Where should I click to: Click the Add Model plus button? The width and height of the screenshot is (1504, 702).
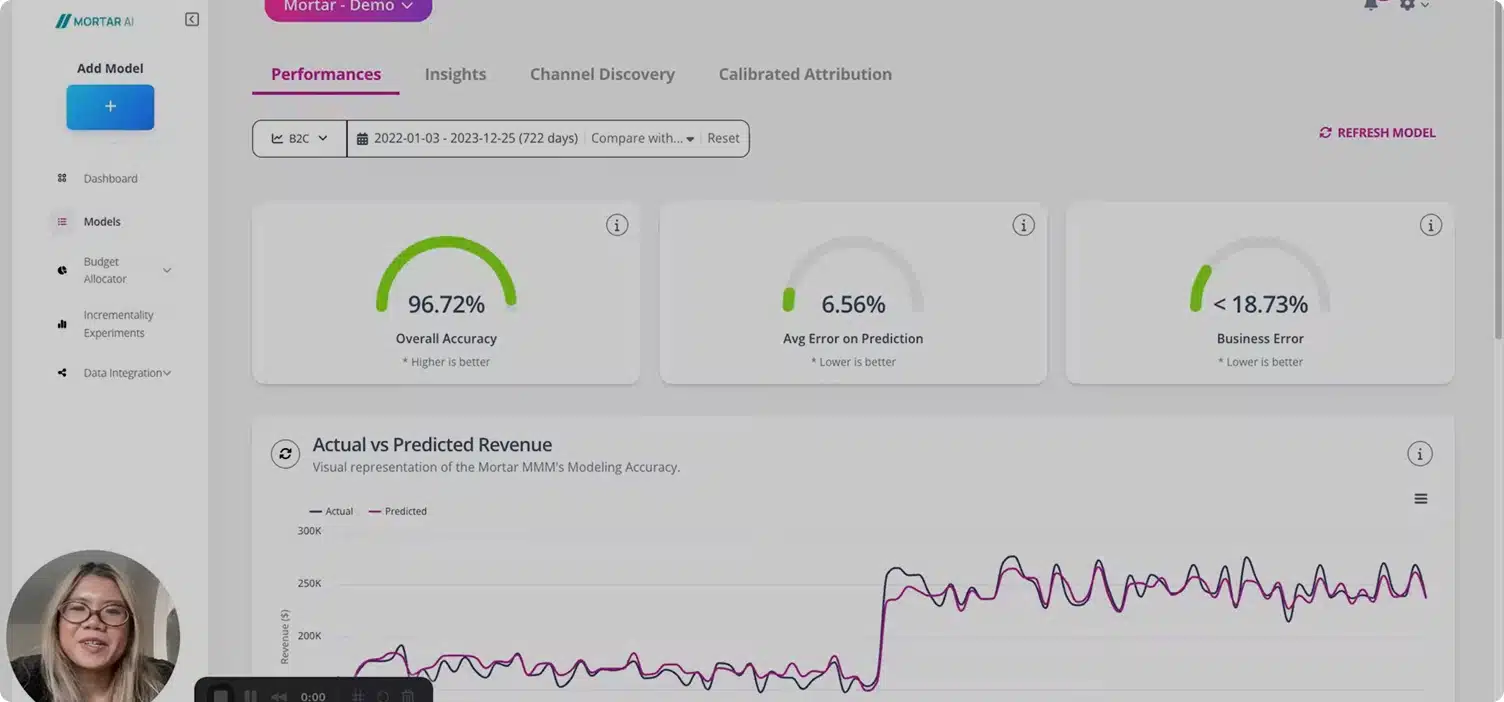pyautogui.click(x=110, y=107)
